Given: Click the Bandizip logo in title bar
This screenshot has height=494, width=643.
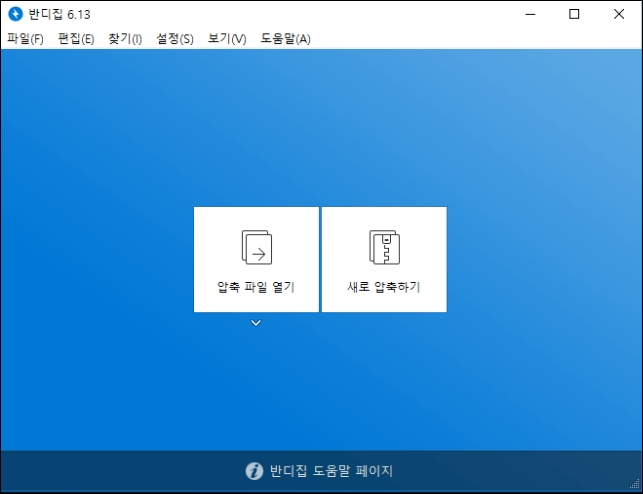Looking at the screenshot, I should point(16,14).
